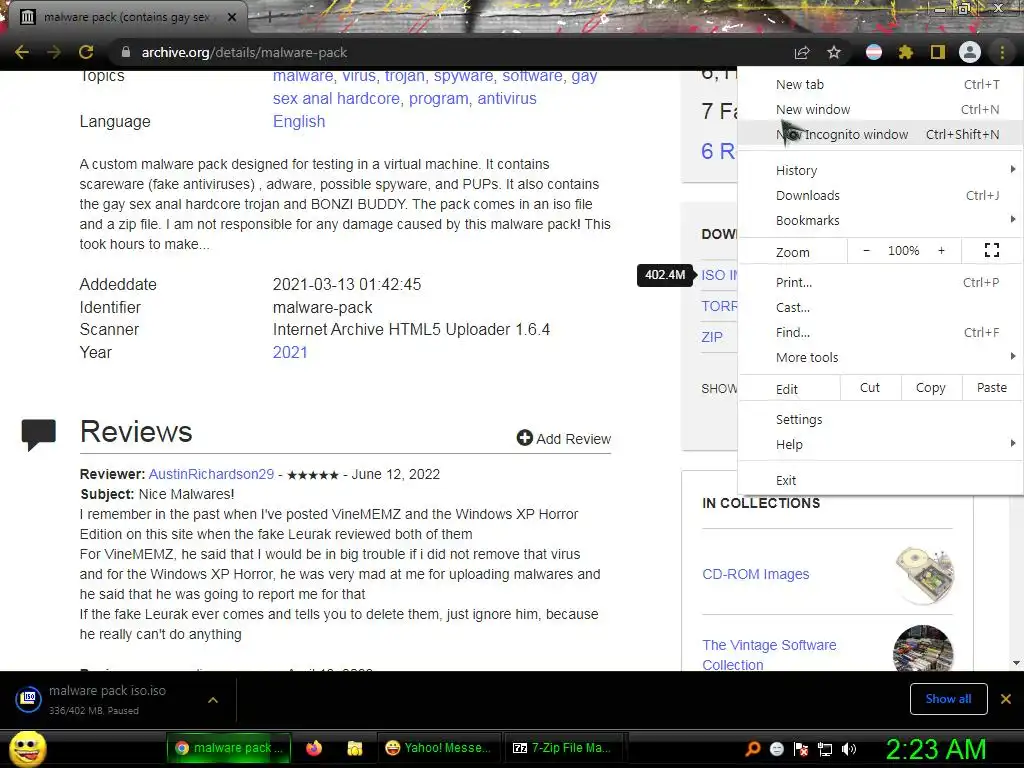The height and width of the screenshot is (768, 1024).
Task: Choose Exit from the Chrome menu
Action: point(880,480)
